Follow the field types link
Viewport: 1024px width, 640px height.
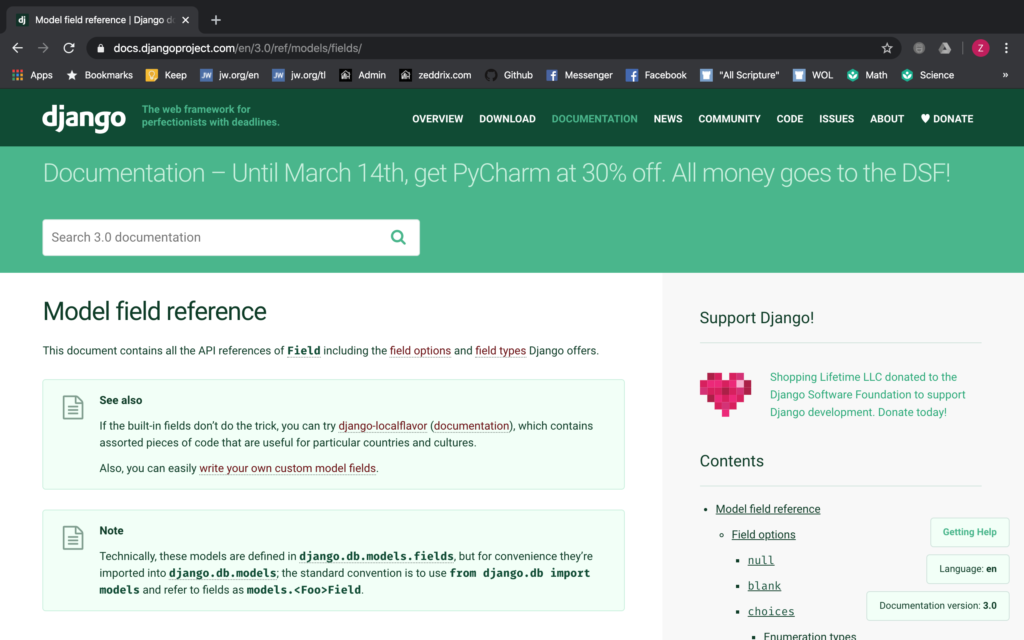[500, 351]
